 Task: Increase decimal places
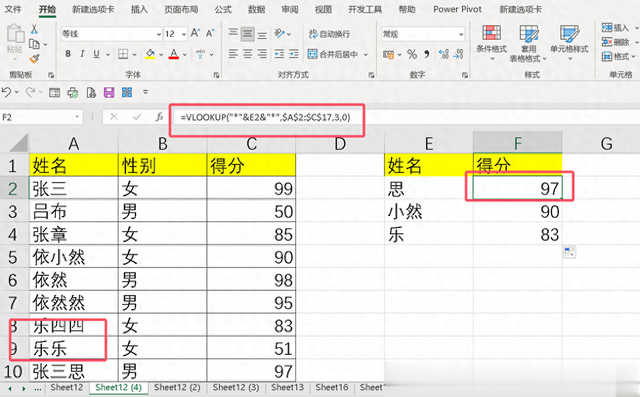click(x=444, y=54)
